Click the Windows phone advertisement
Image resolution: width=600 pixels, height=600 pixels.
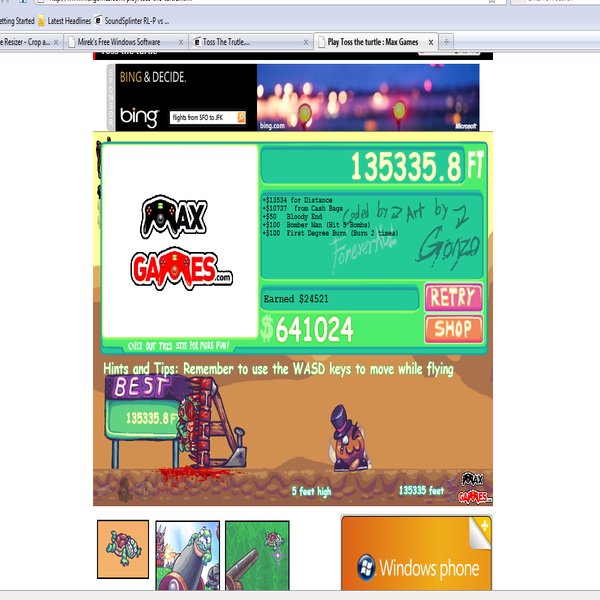point(416,554)
